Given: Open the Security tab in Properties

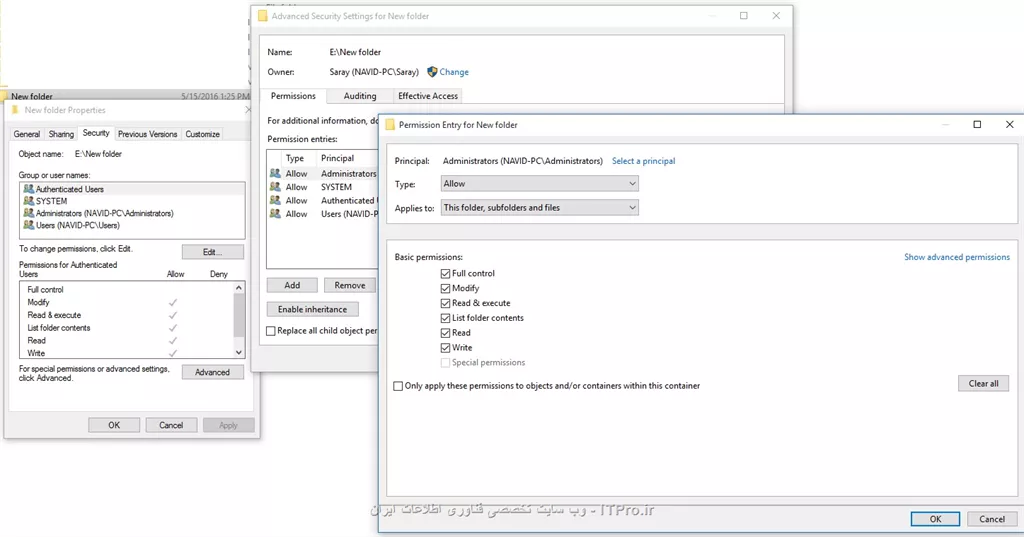Looking at the screenshot, I should [x=96, y=133].
